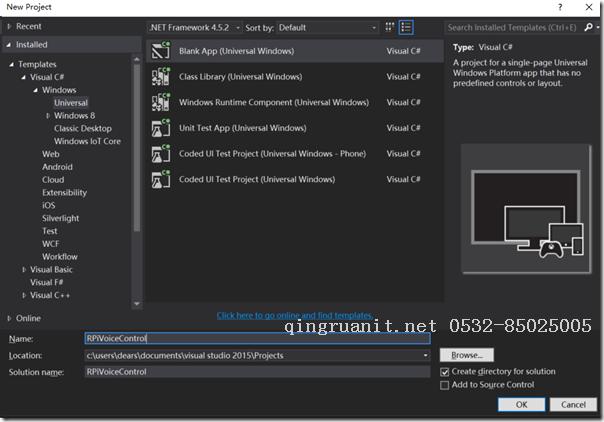
Task: Click the Solution name input field
Action: tap(257, 372)
